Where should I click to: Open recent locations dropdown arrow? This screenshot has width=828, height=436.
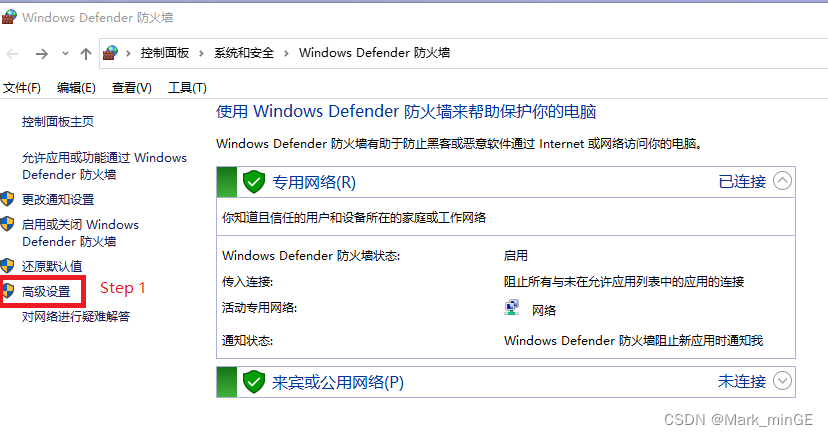pos(65,53)
